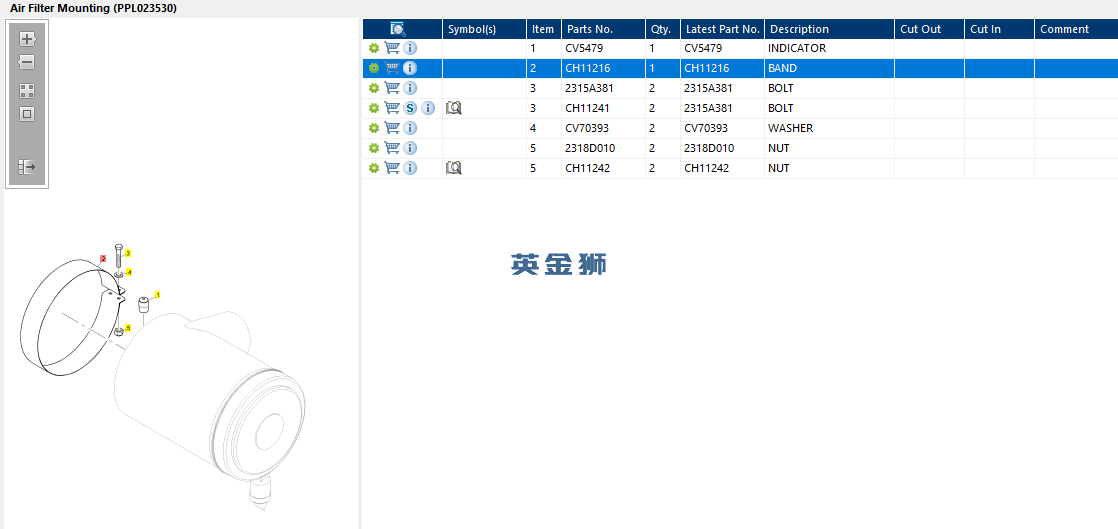Click the search icon in the table header
The width and height of the screenshot is (1118, 529).
click(398, 29)
